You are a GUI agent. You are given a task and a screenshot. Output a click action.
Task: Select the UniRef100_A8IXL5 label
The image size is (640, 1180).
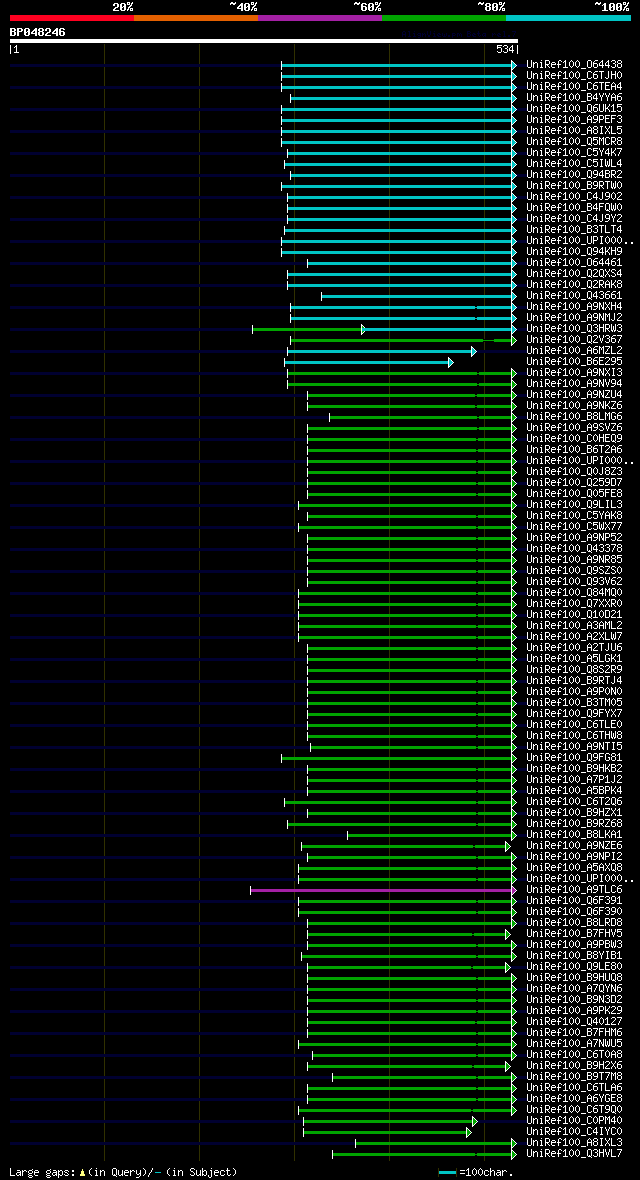click(x=574, y=131)
